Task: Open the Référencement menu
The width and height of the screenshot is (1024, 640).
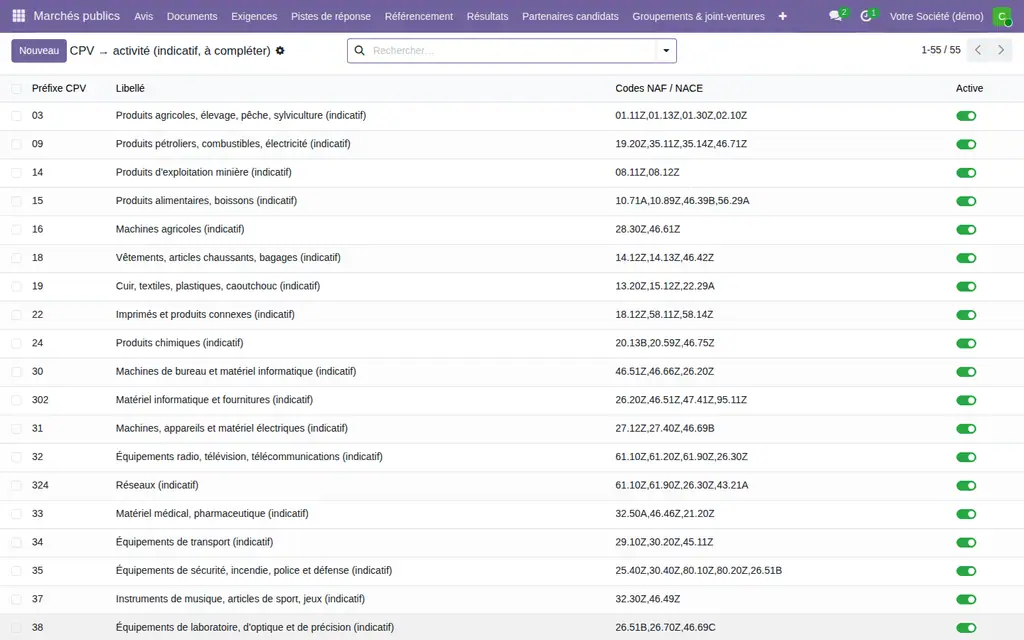Action: click(419, 16)
